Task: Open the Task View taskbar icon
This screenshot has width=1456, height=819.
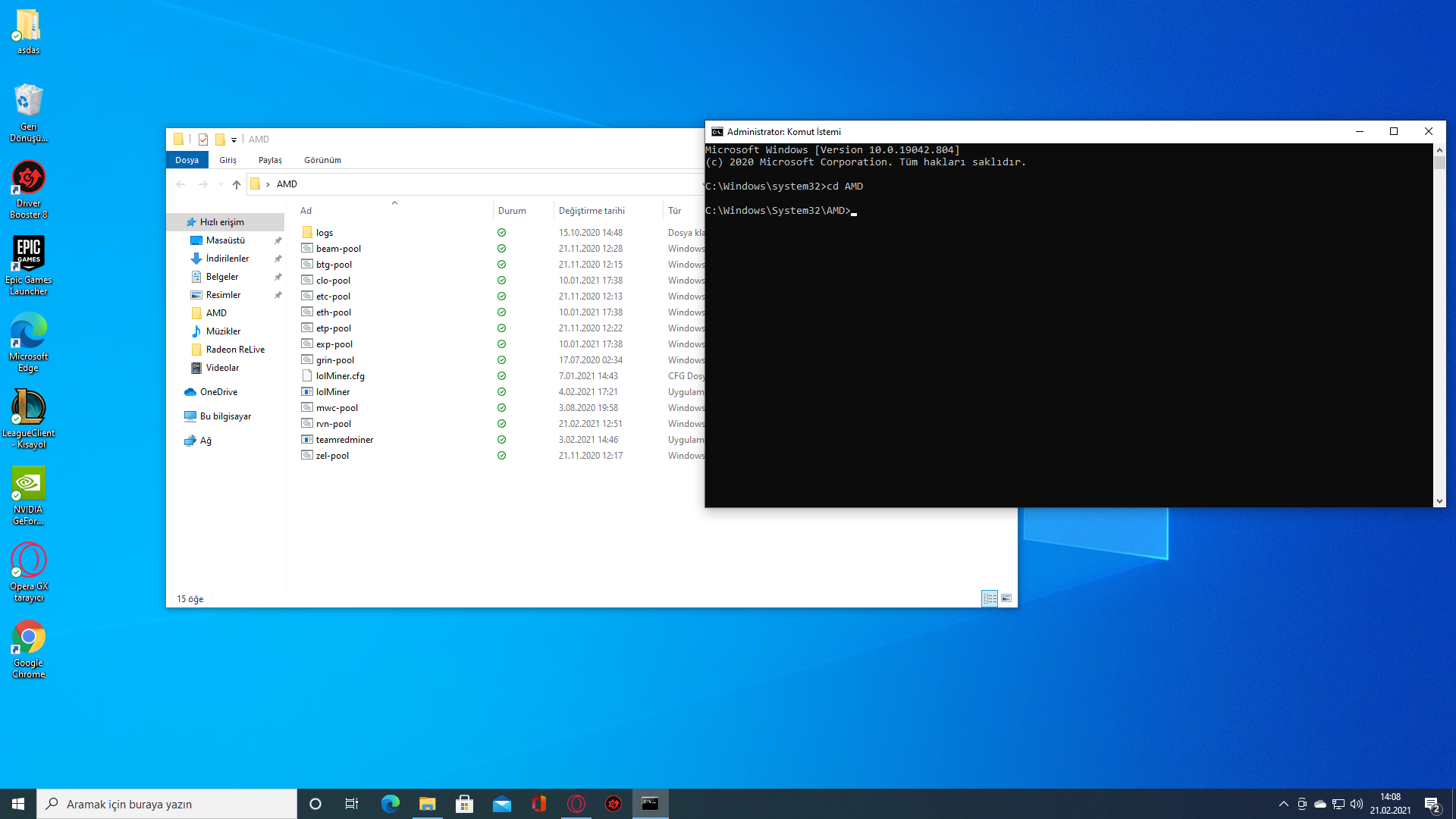Action: point(352,804)
